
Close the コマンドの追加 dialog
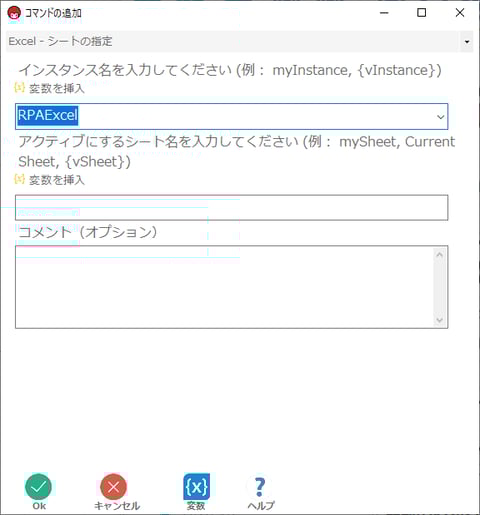point(460,13)
